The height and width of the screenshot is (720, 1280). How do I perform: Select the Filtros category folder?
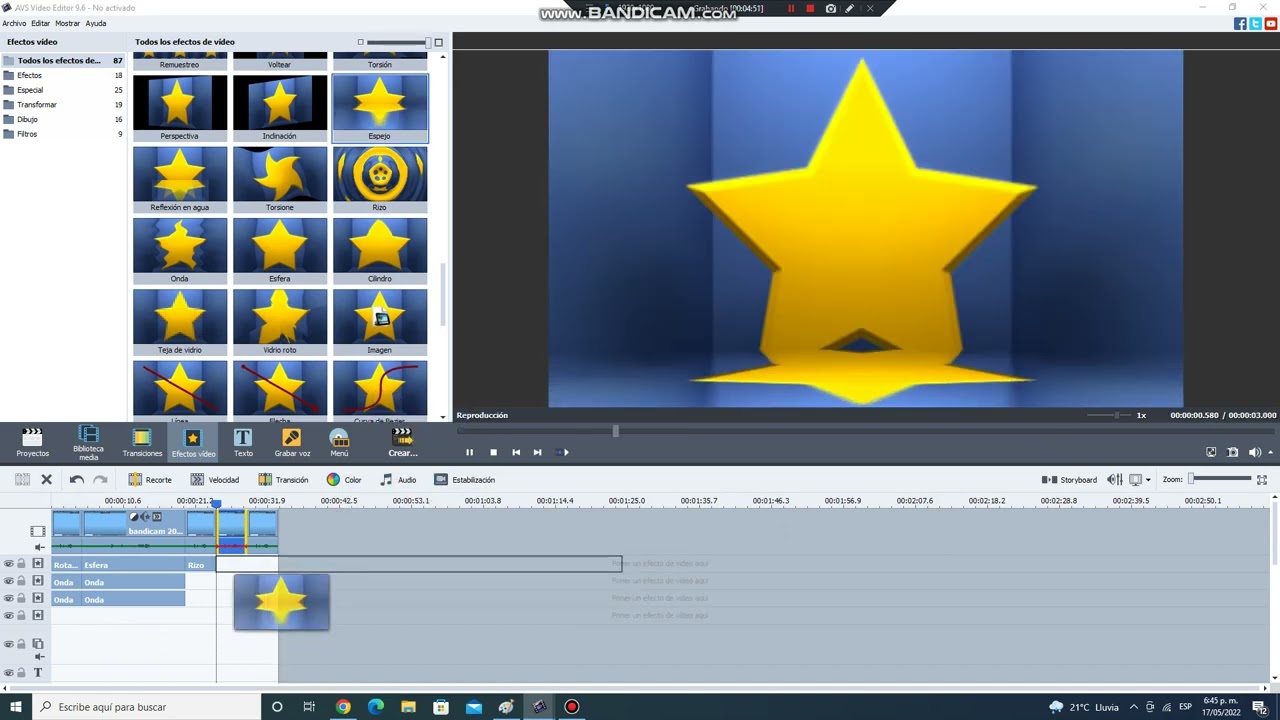[63, 134]
